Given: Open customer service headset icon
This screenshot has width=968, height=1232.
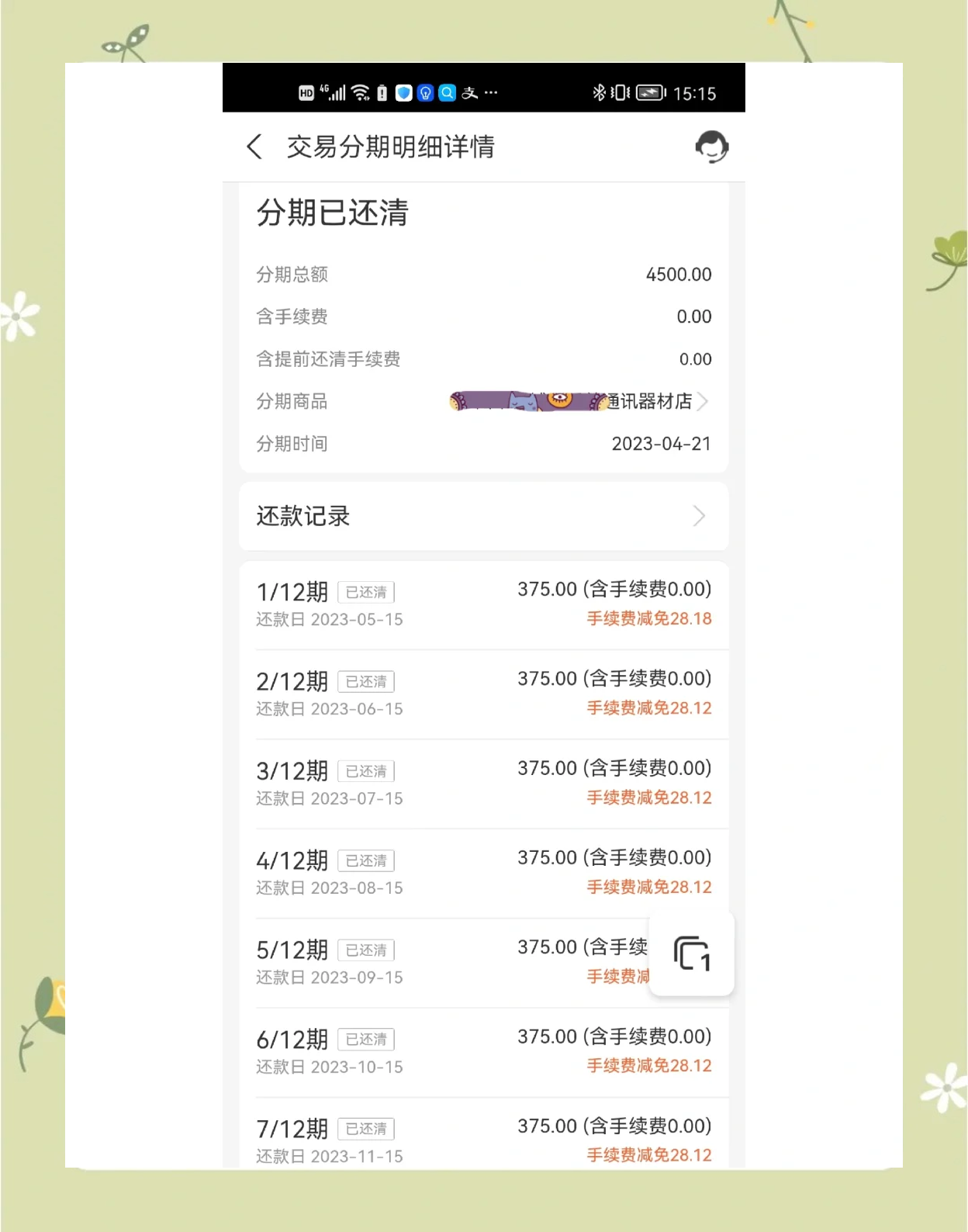Looking at the screenshot, I should pyautogui.click(x=711, y=147).
